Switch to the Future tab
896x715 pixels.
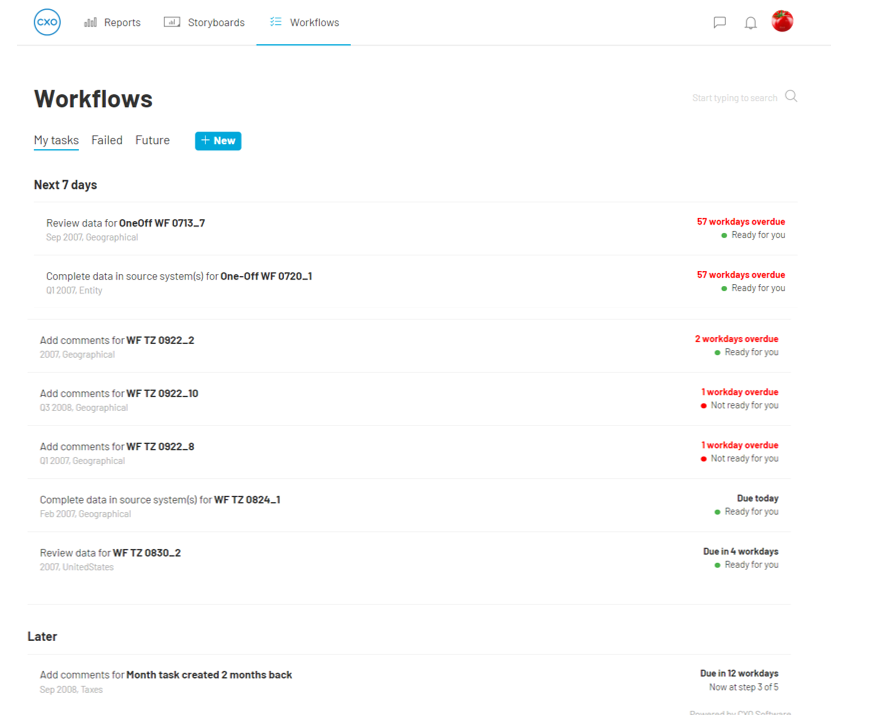(152, 140)
